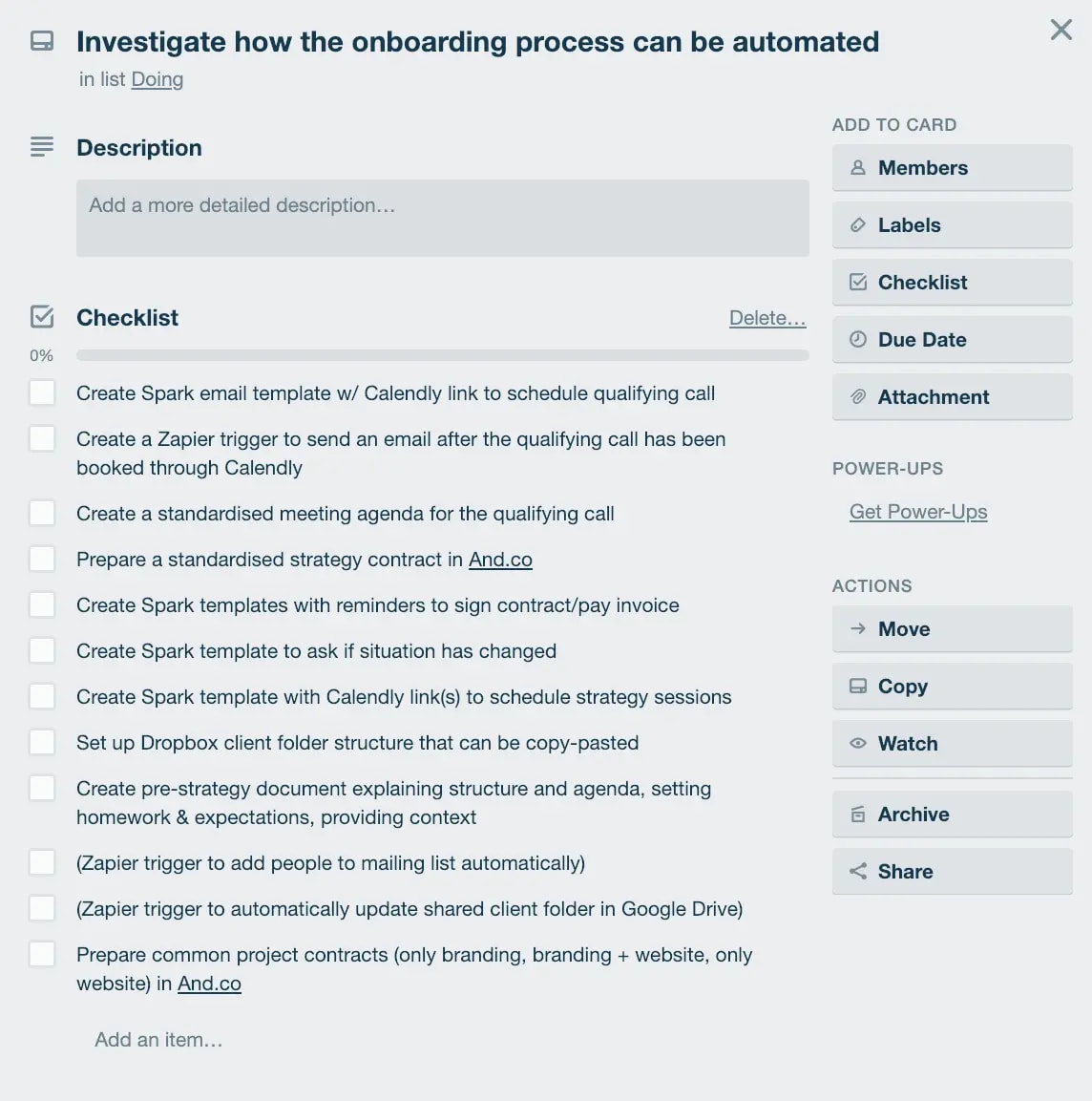Check the Dropbox client folder structure item

42,742
